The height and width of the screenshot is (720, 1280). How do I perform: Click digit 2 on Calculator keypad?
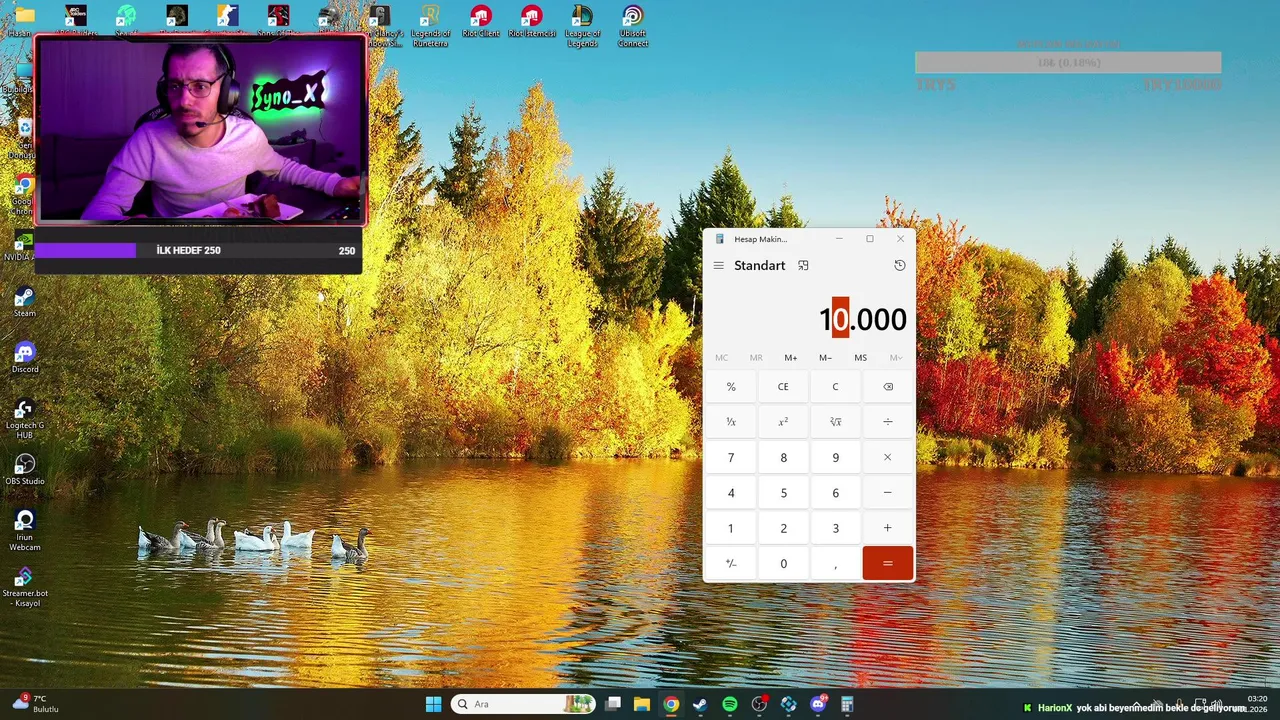(x=783, y=528)
